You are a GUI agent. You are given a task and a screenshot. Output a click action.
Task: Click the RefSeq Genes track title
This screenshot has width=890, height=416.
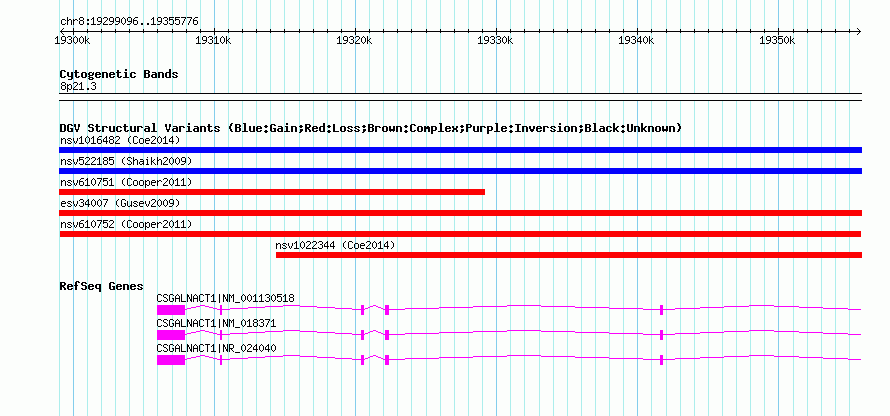click(x=102, y=286)
